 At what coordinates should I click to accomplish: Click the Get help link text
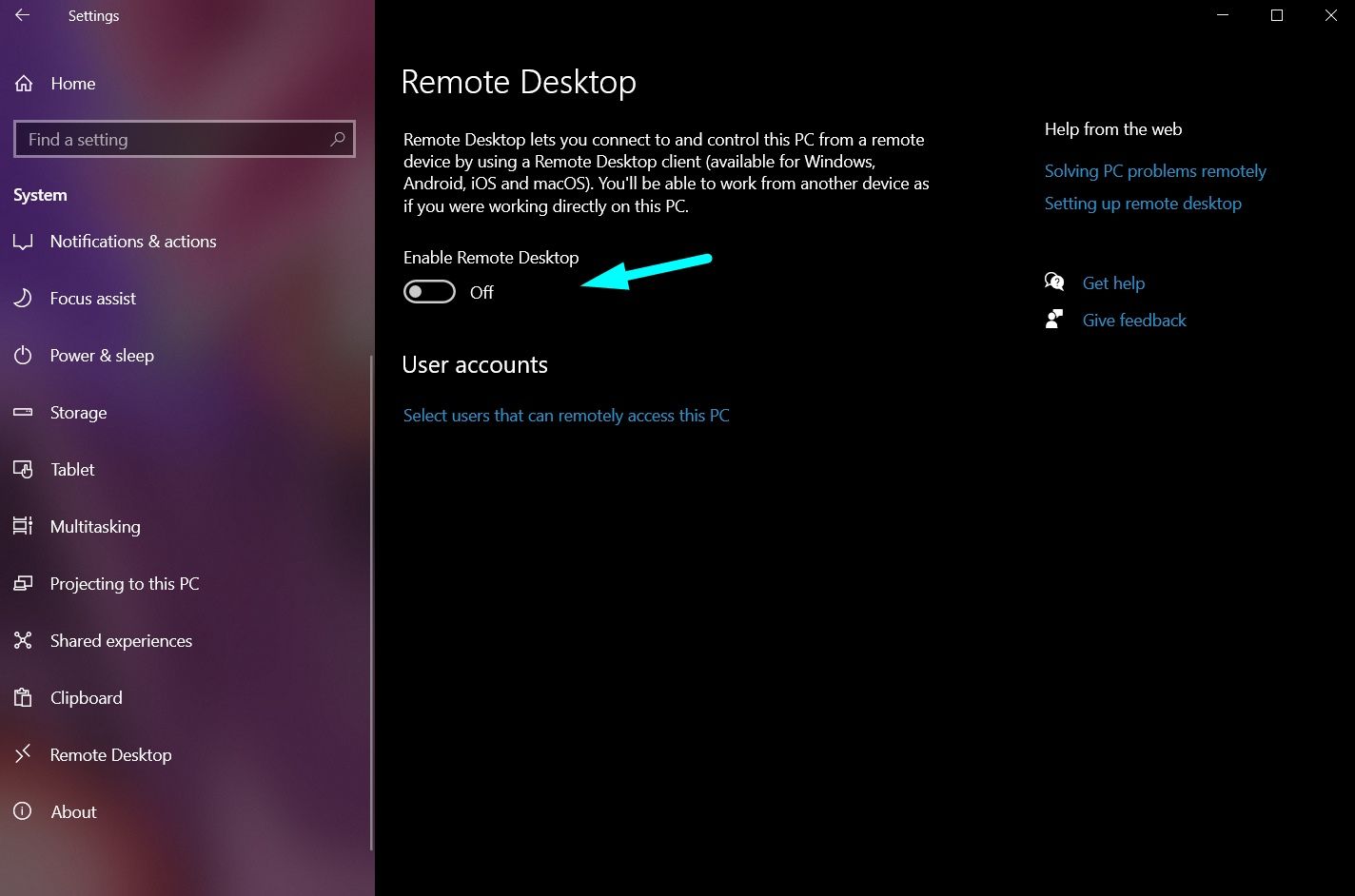click(1113, 283)
